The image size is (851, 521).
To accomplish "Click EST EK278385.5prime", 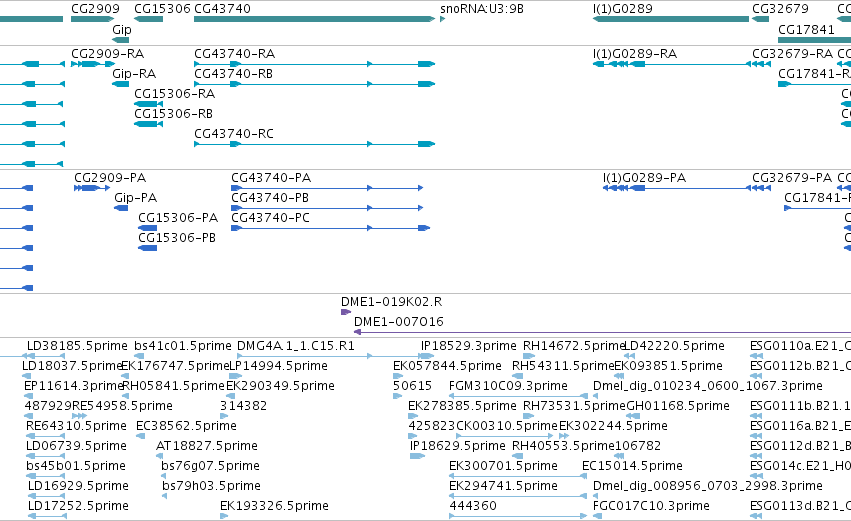I will coord(462,406).
